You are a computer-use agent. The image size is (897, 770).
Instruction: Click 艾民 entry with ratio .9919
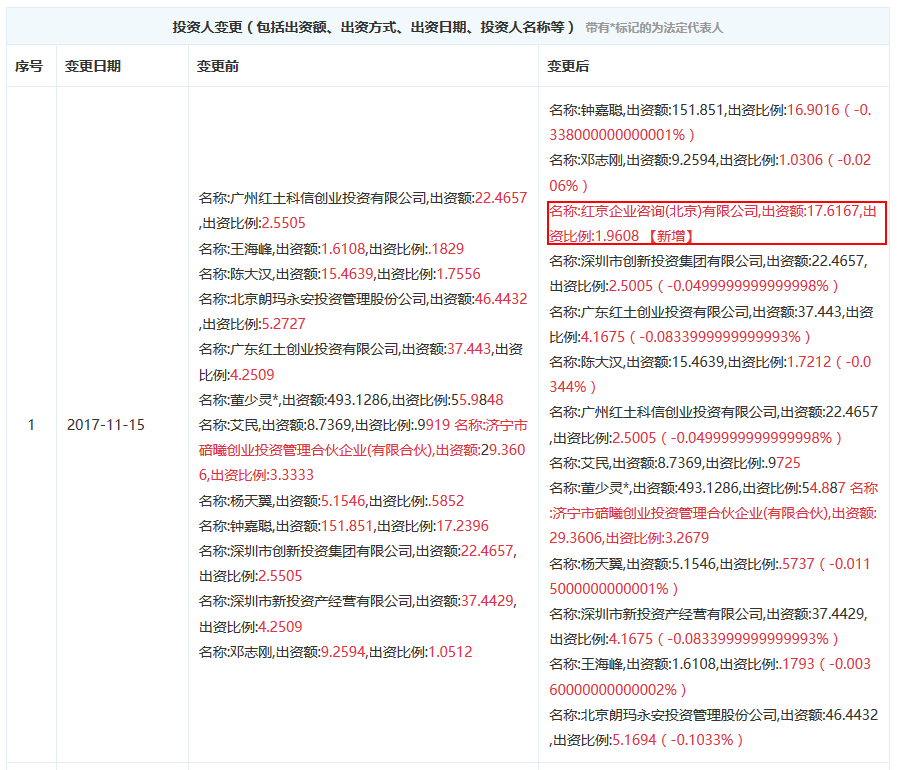(x=324, y=425)
